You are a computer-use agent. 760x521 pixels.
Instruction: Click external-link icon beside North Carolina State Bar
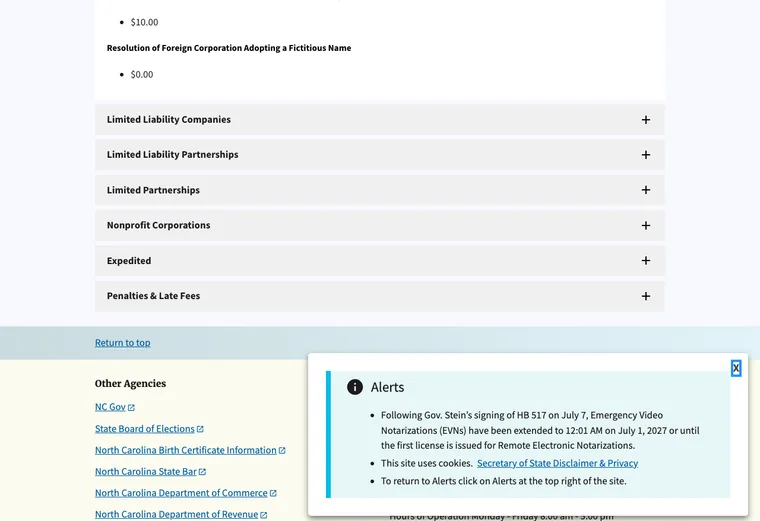coord(203,472)
